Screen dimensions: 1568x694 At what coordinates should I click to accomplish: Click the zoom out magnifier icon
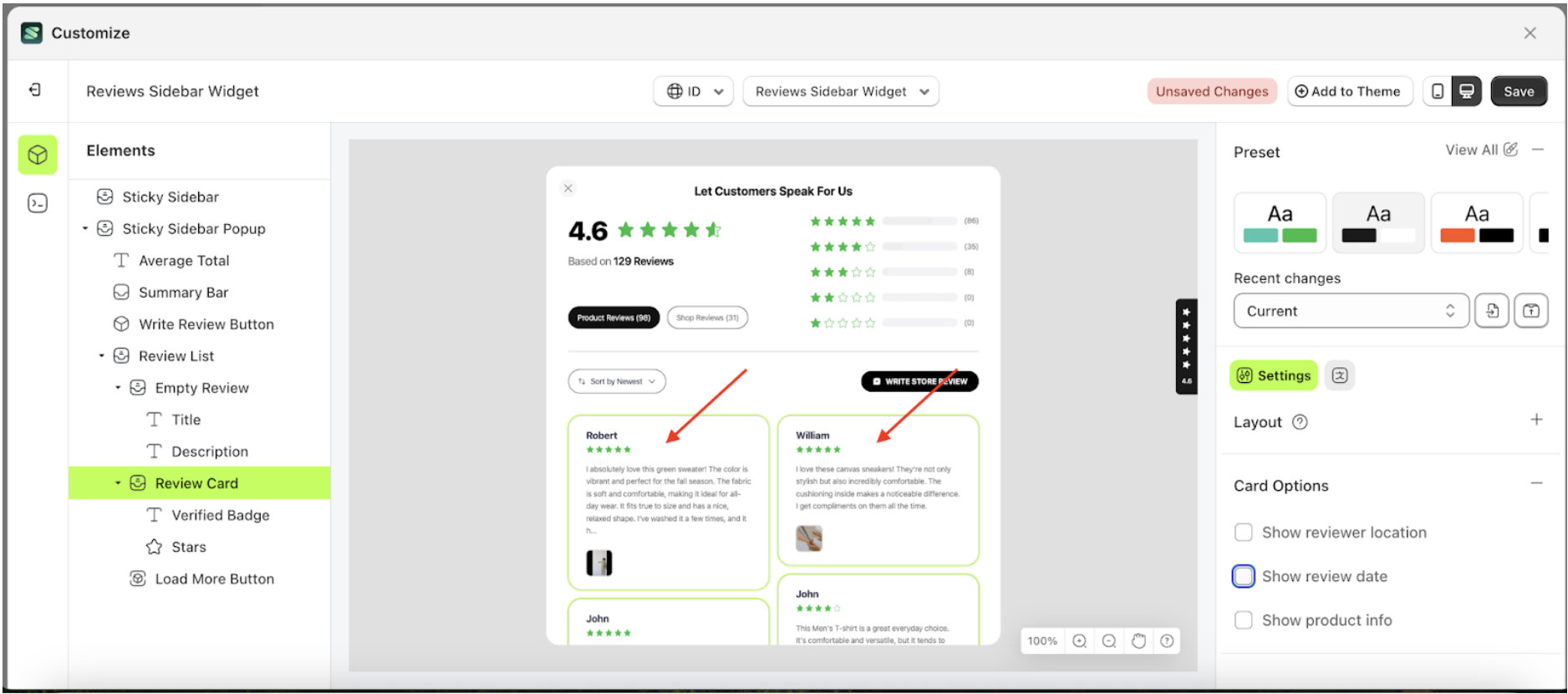click(1109, 641)
